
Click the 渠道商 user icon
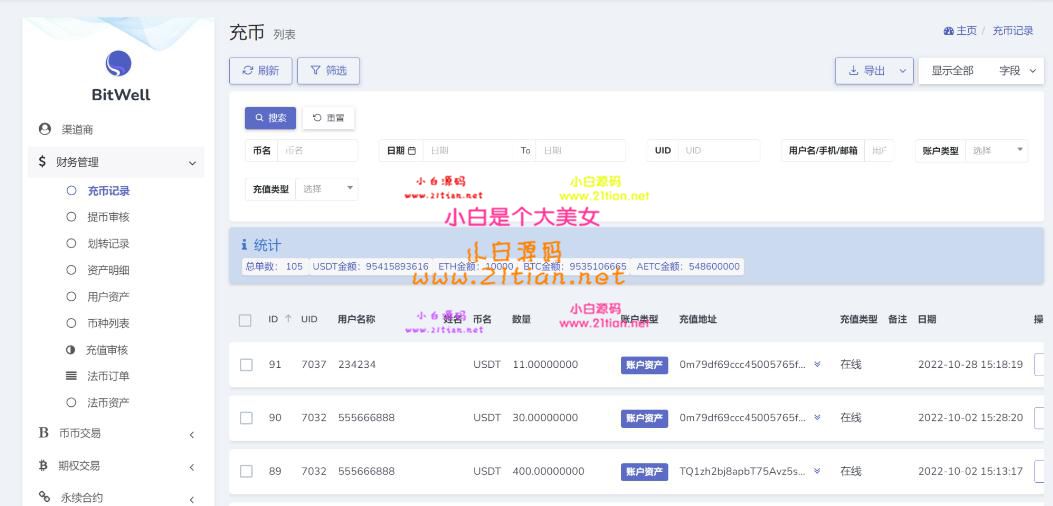[x=45, y=129]
